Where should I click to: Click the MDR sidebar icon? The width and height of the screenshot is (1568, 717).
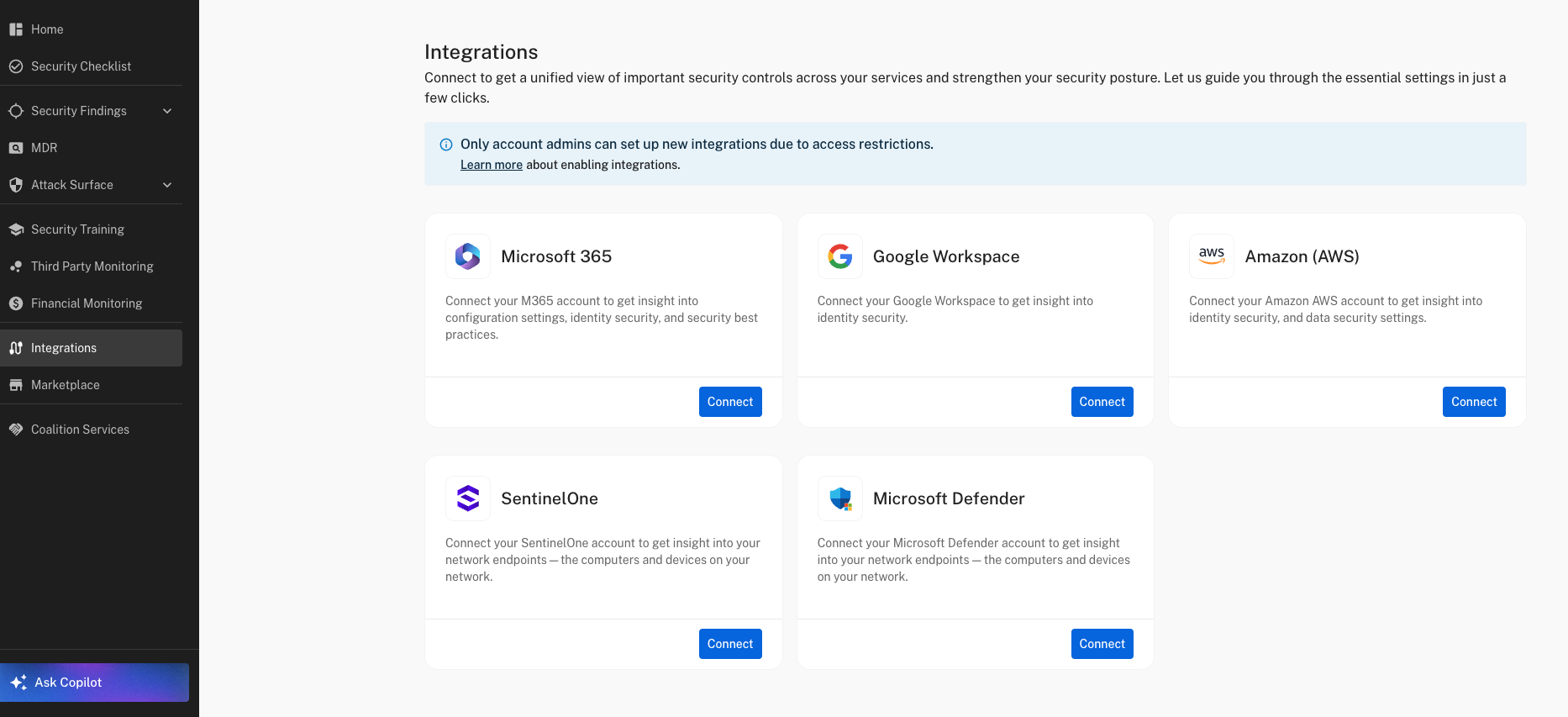point(16,148)
